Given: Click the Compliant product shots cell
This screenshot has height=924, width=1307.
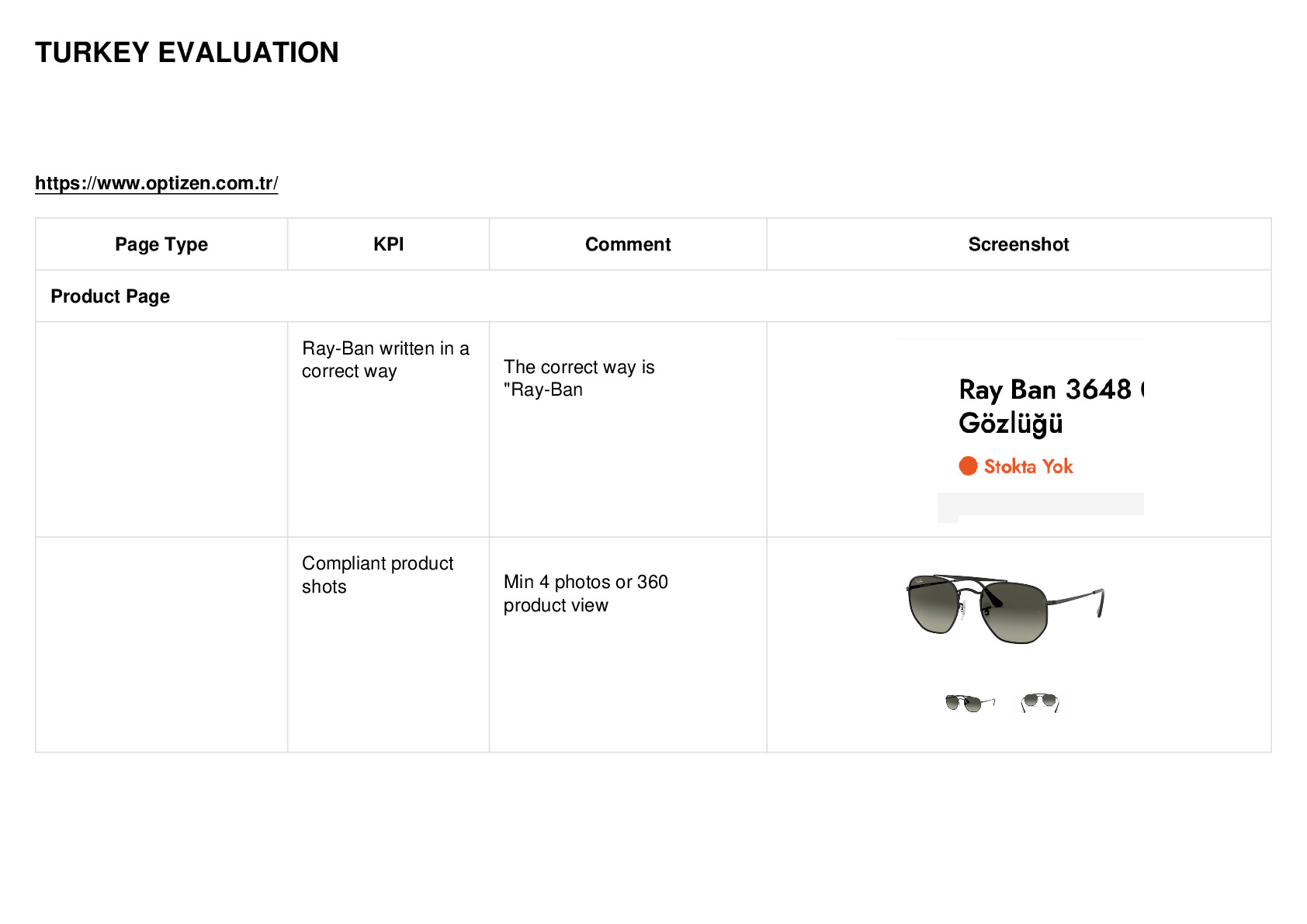Looking at the screenshot, I should pyautogui.click(x=388, y=645).
